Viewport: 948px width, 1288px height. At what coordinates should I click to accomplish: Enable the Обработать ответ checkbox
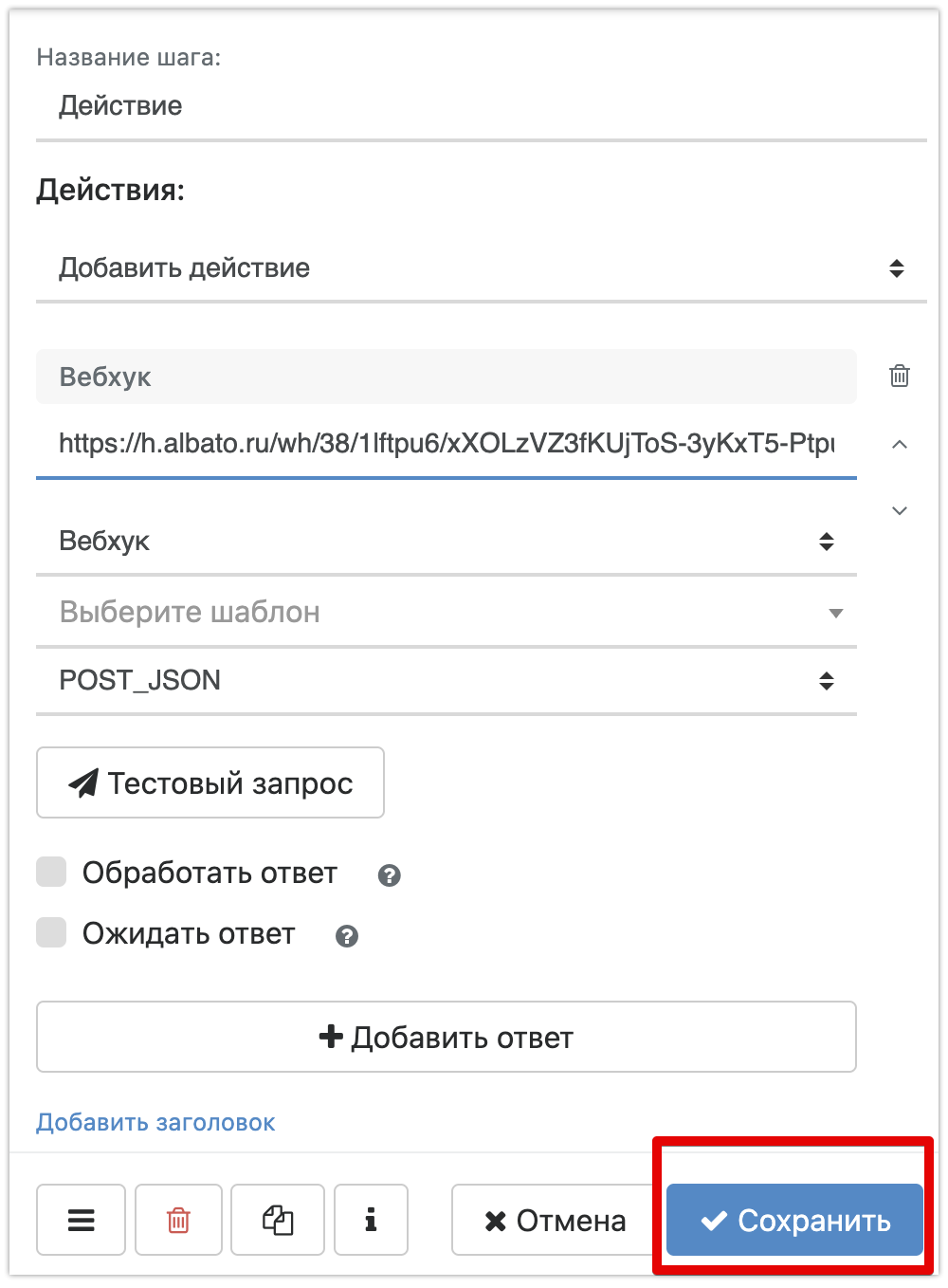(x=51, y=873)
